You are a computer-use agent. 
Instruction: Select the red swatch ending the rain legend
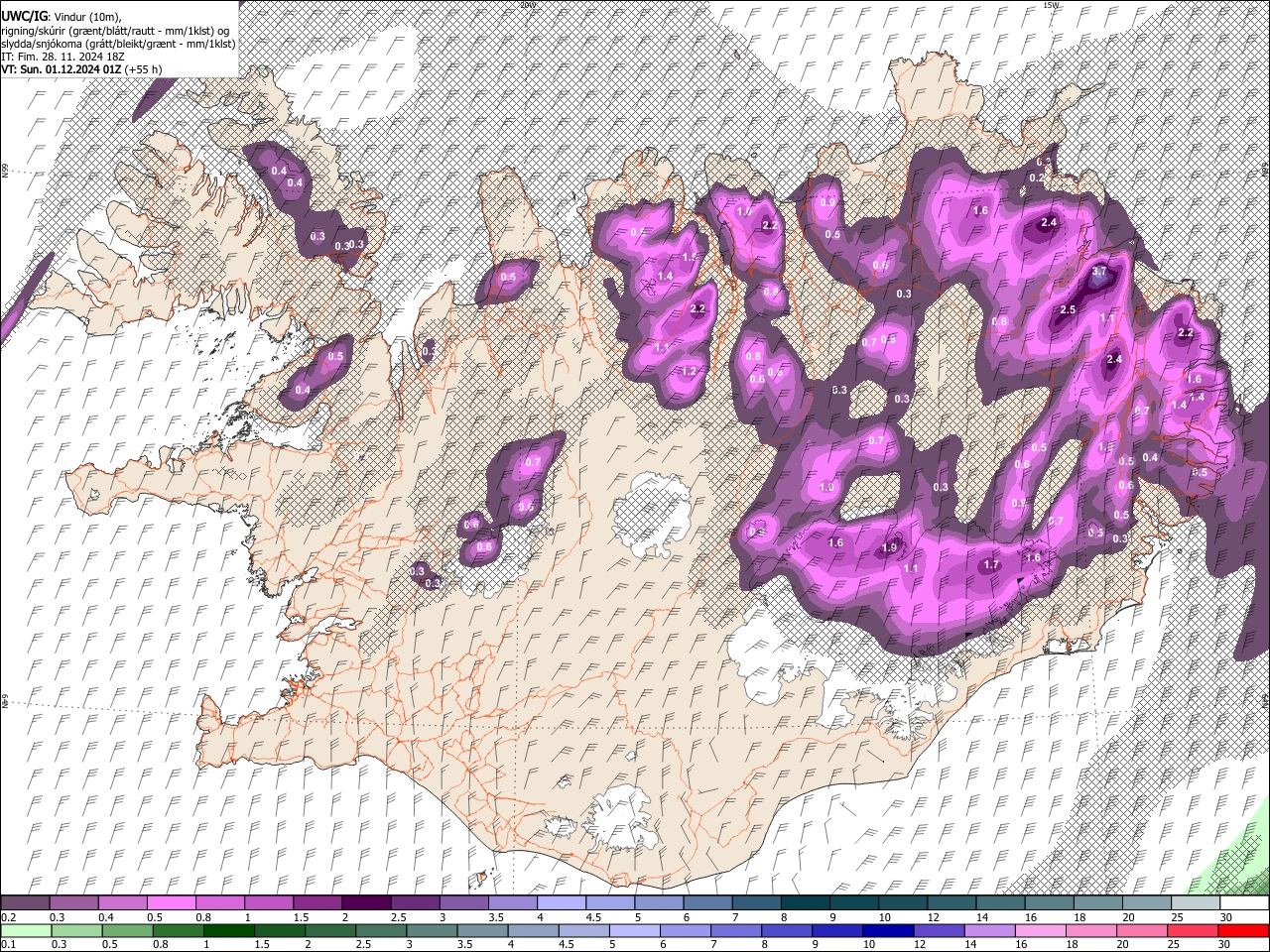(x=1243, y=931)
